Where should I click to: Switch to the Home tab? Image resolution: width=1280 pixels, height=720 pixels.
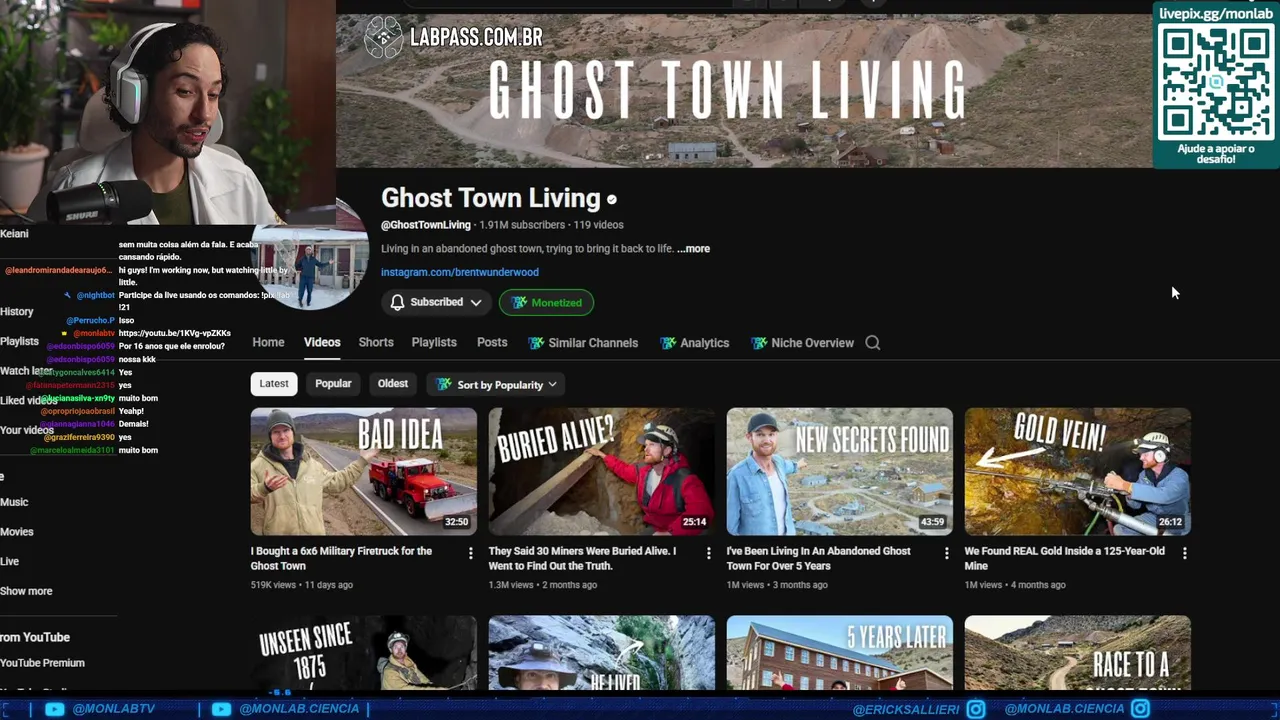[268, 342]
